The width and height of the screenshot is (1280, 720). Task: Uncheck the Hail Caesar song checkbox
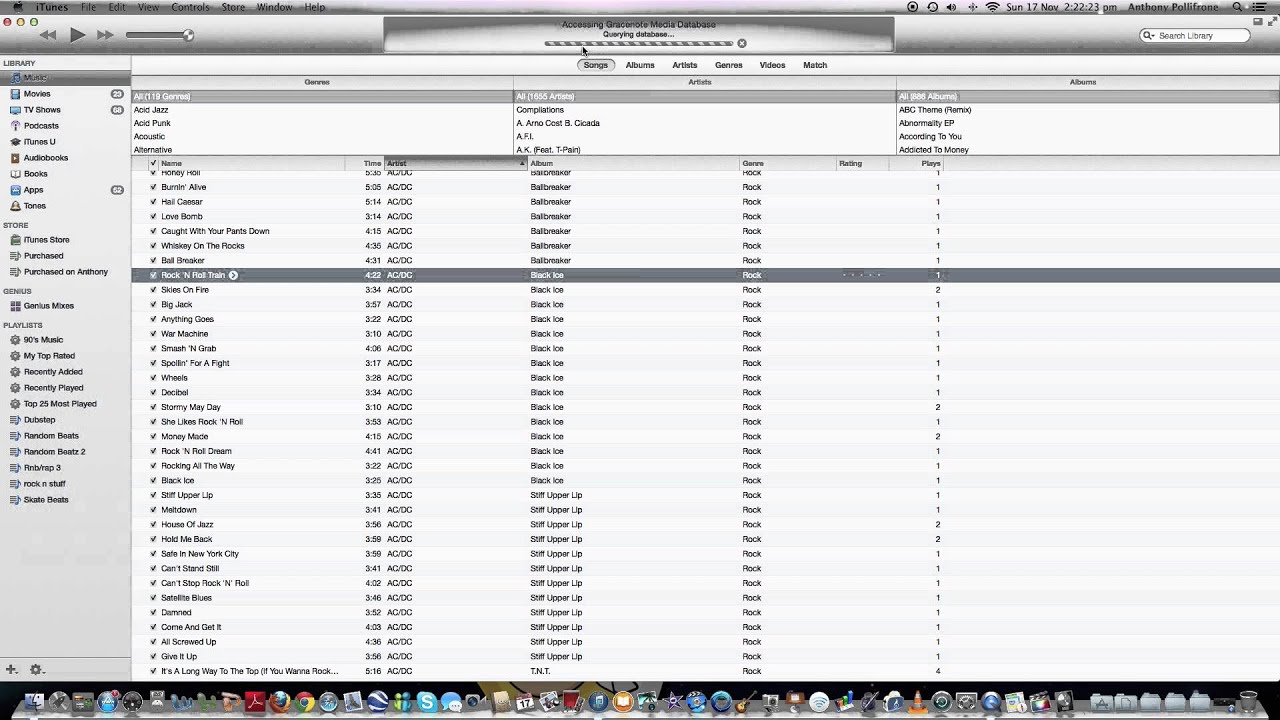153,202
